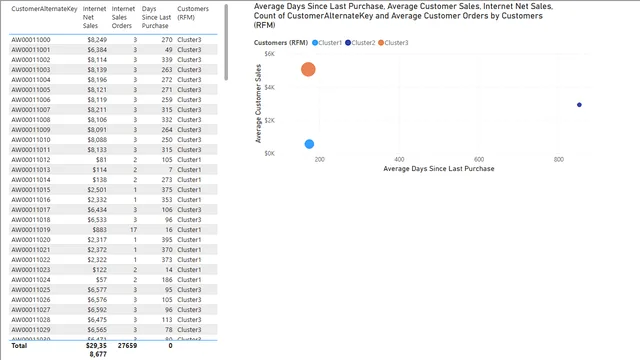The image size is (640, 360).
Task: Click the Average Days Since Last Purchase axis title
Action: [x=439, y=169]
